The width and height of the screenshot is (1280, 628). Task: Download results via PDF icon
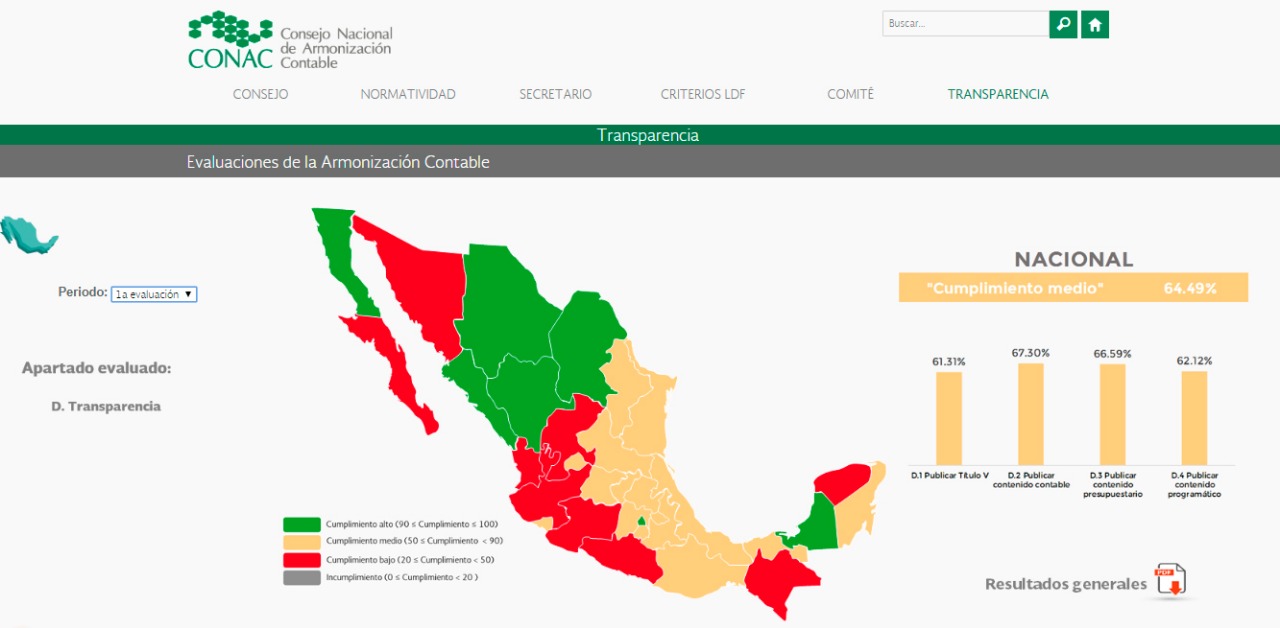coord(1170,581)
